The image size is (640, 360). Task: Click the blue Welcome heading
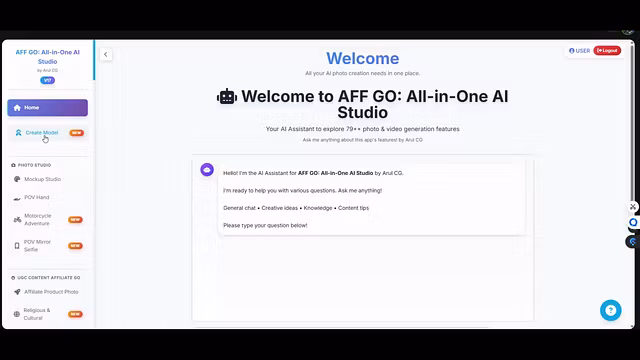[362, 58]
